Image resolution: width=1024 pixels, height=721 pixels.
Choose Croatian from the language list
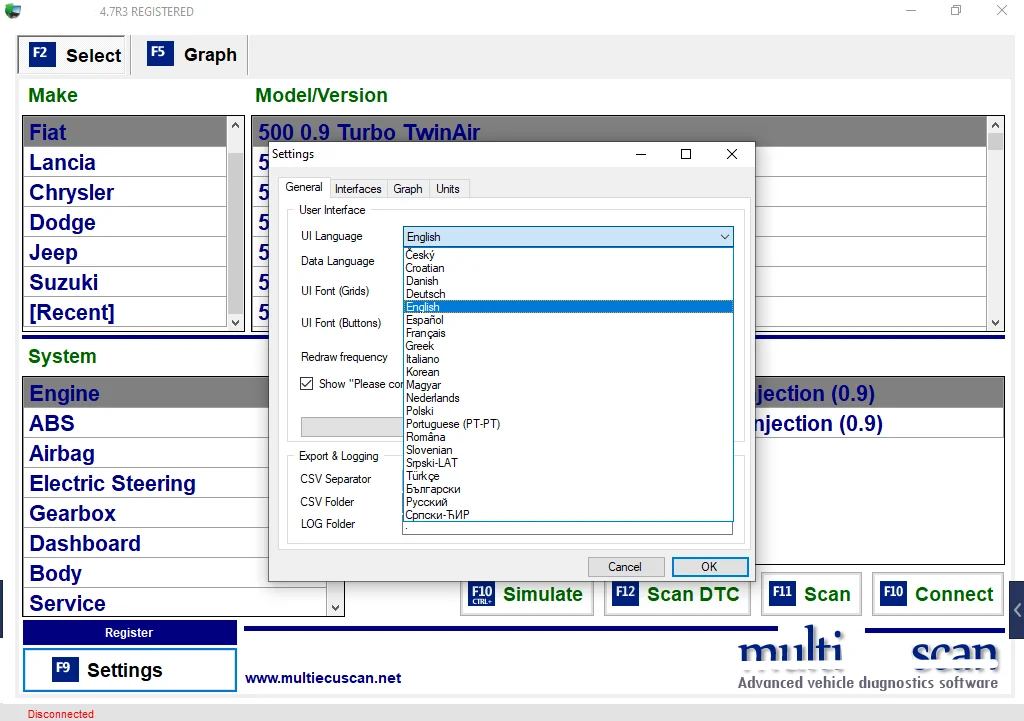point(568,268)
